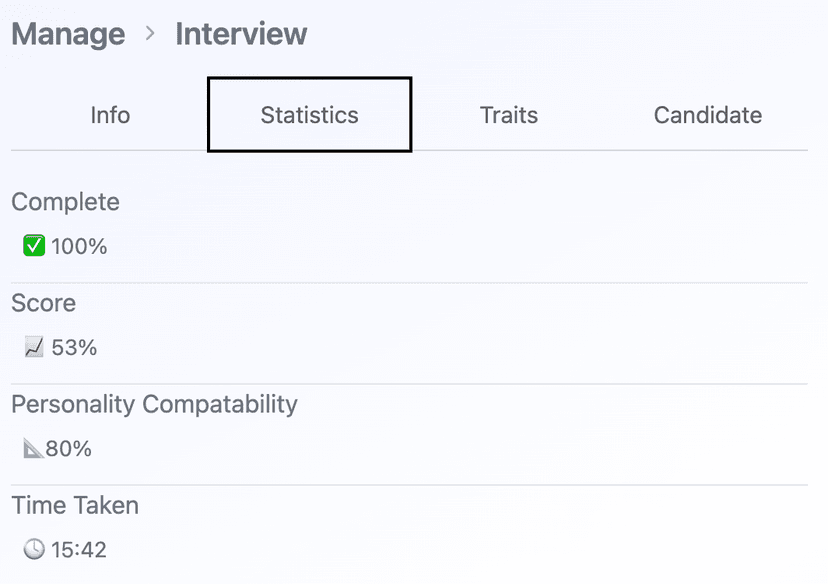Click the highlighted Statistics tab

coord(309,115)
